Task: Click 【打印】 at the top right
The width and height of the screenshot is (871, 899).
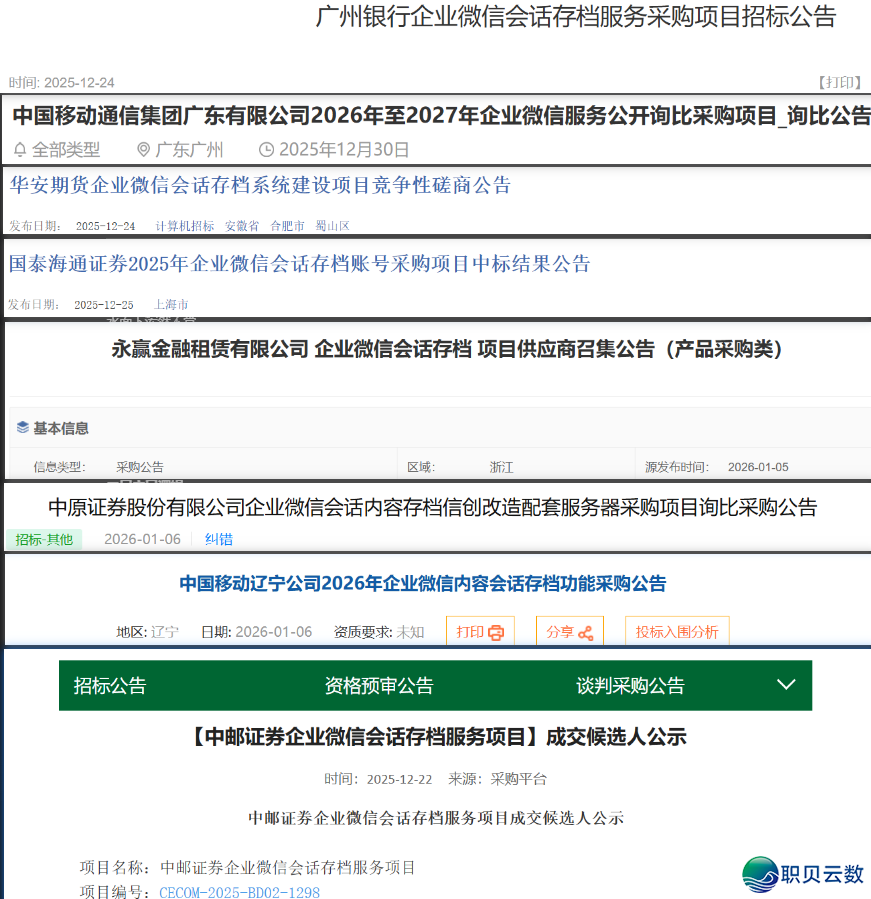Action: click(838, 83)
